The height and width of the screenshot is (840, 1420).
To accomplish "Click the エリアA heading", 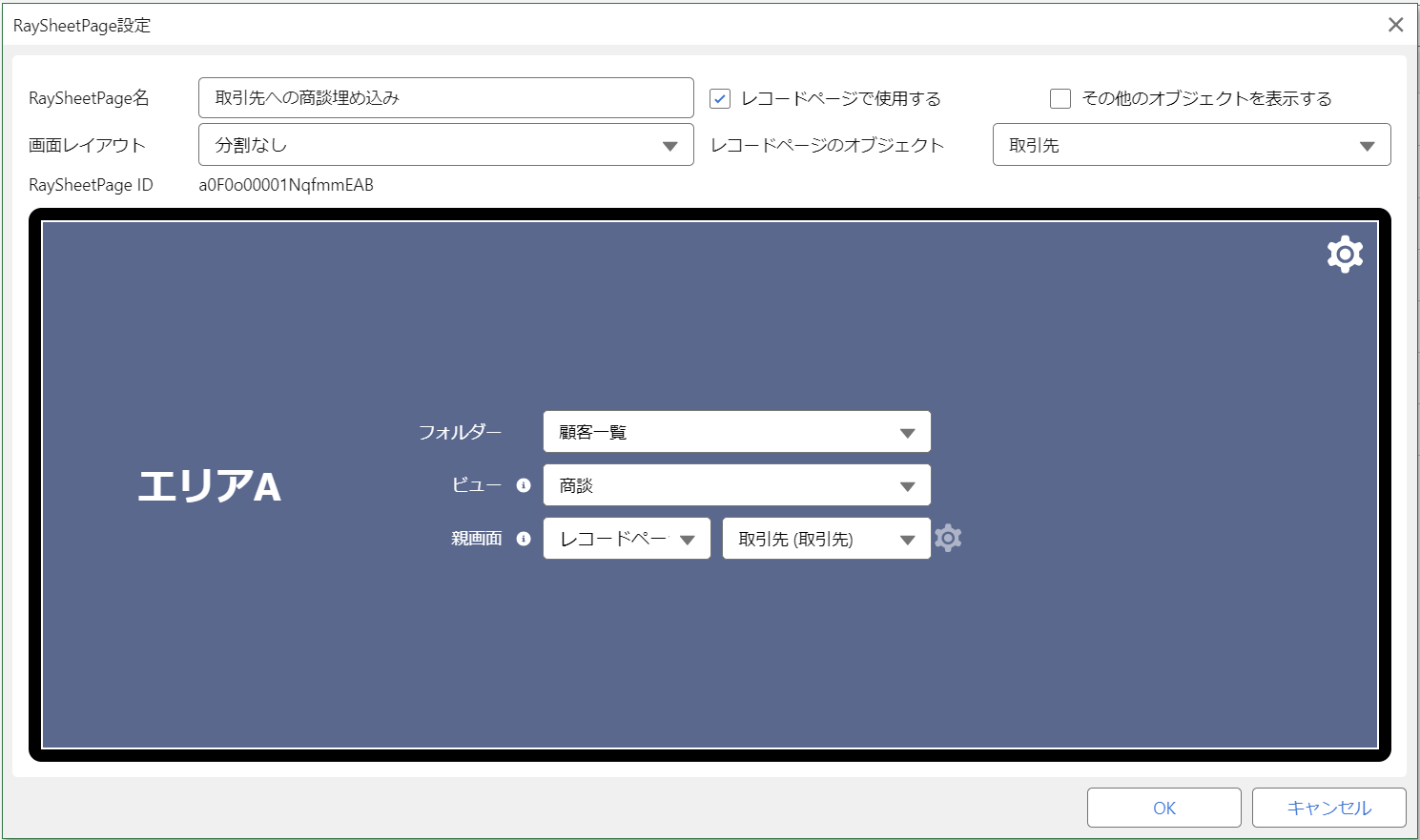I will (x=210, y=485).
